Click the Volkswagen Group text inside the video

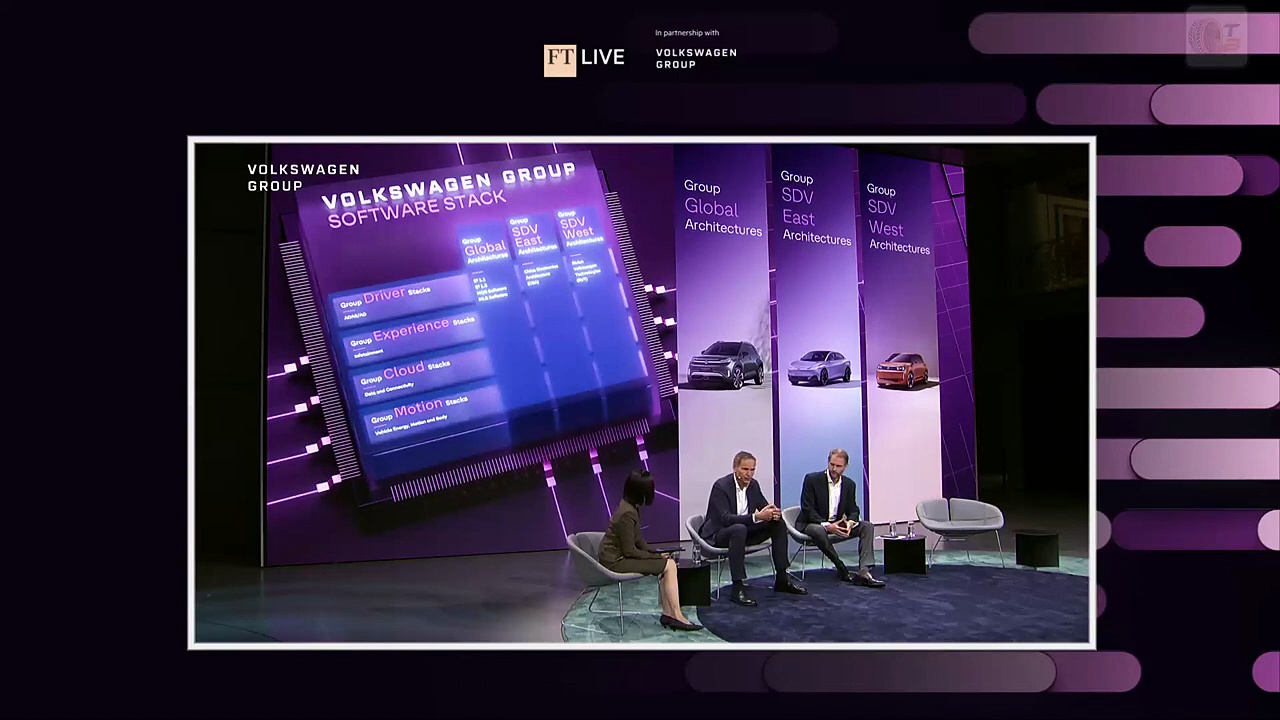tap(303, 177)
